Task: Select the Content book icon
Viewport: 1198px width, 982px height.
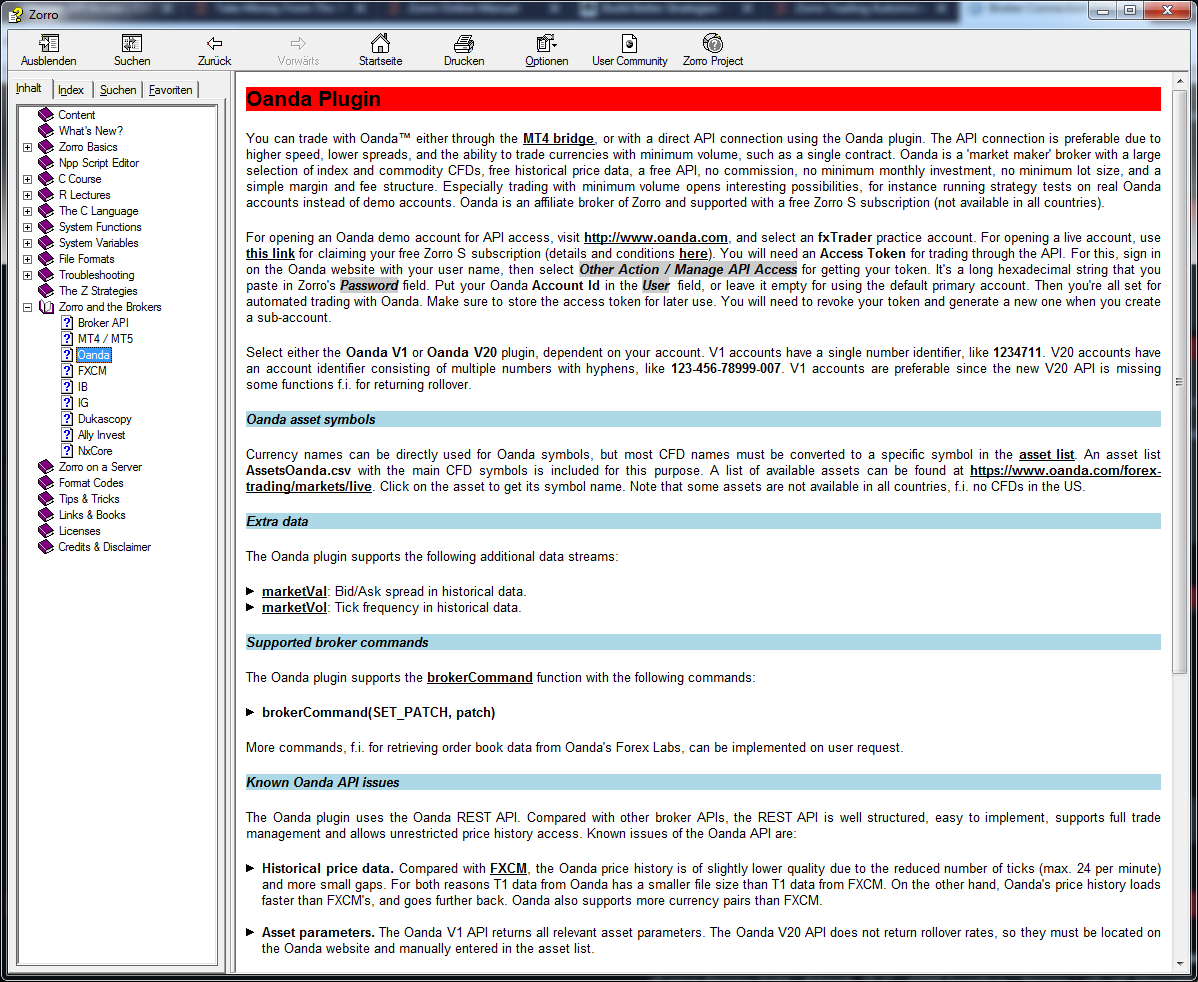Action: pos(46,115)
